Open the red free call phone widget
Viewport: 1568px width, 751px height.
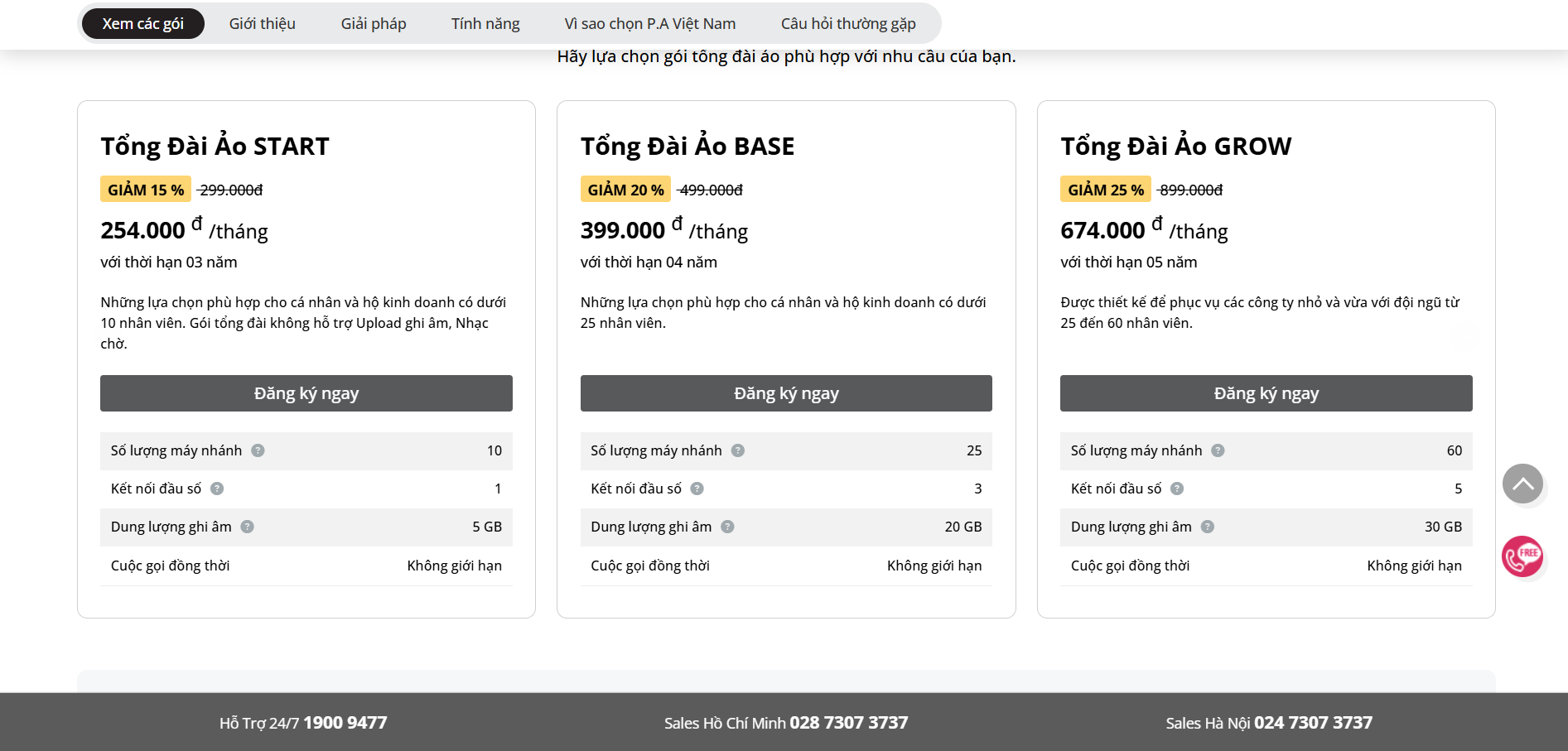pos(1522,556)
